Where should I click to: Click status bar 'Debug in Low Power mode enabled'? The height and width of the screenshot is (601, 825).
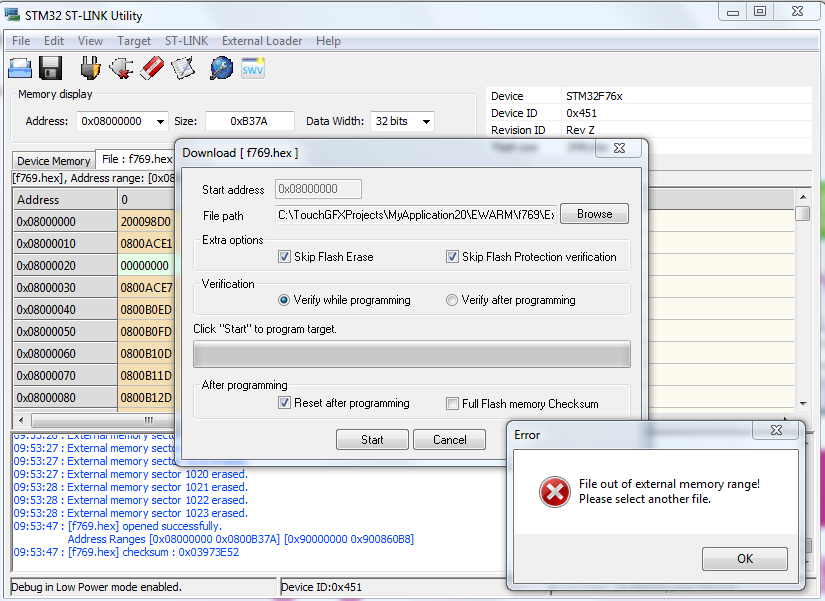point(96,587)
